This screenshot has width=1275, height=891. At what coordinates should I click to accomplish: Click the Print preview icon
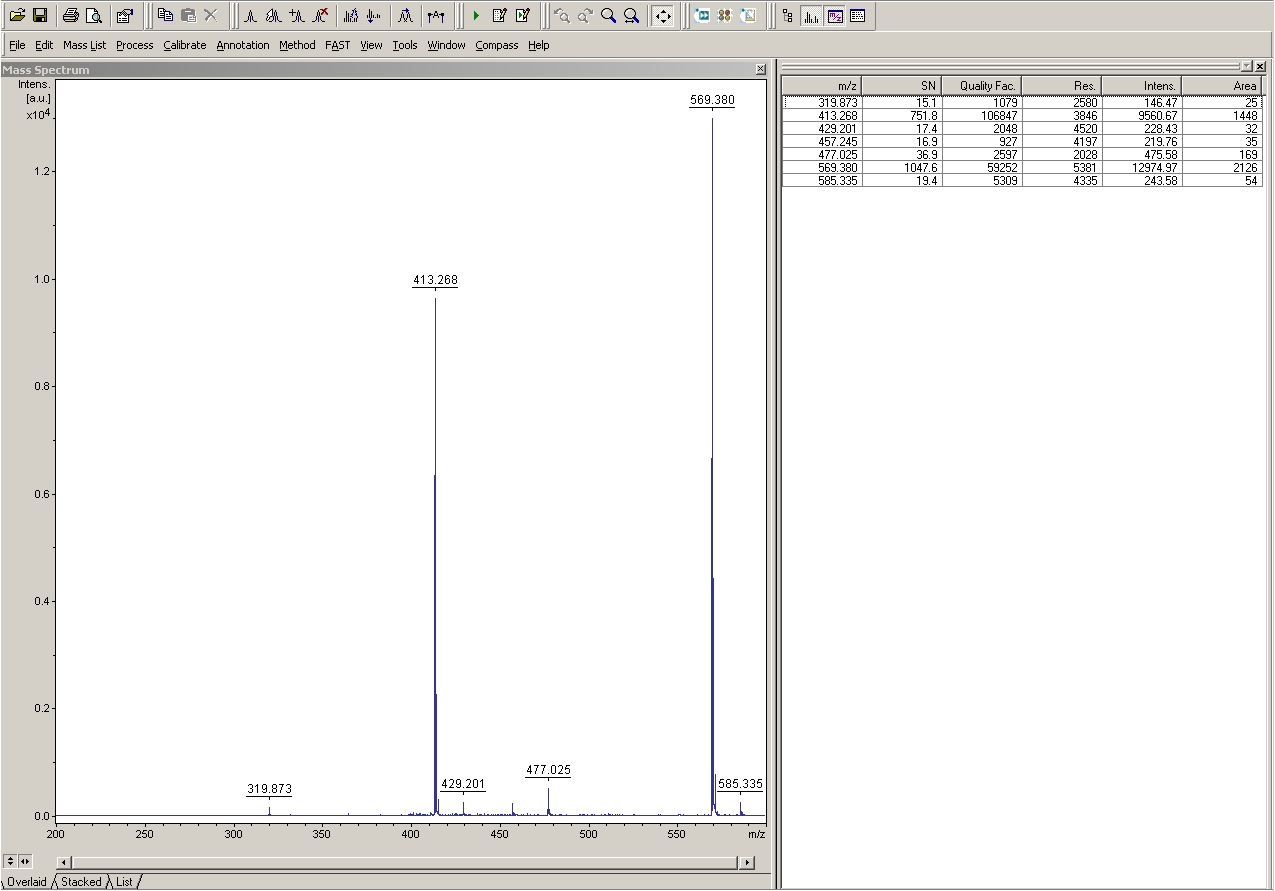coord(94,16)
